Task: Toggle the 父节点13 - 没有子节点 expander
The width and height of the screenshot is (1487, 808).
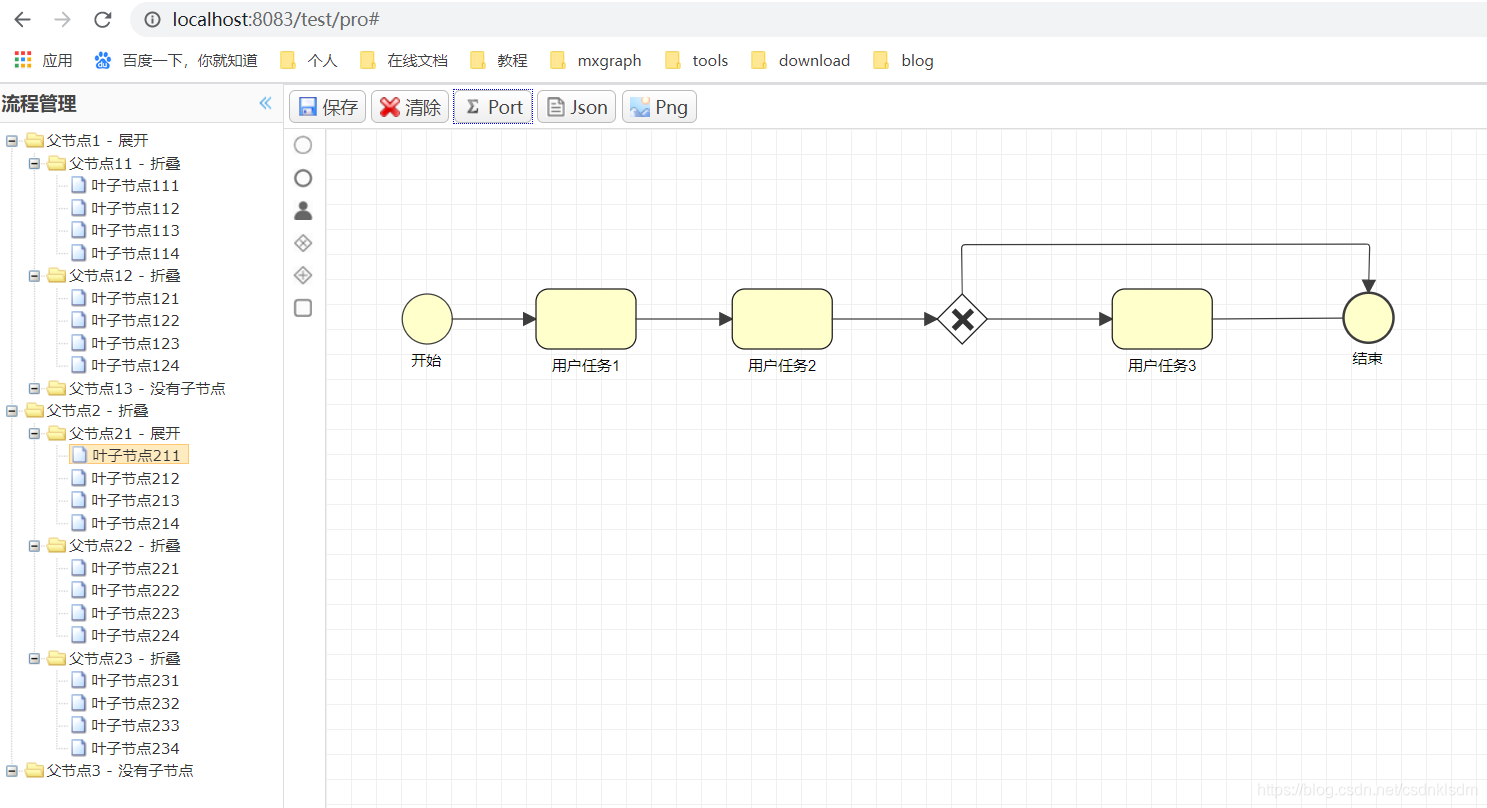Action: point(34,388)
